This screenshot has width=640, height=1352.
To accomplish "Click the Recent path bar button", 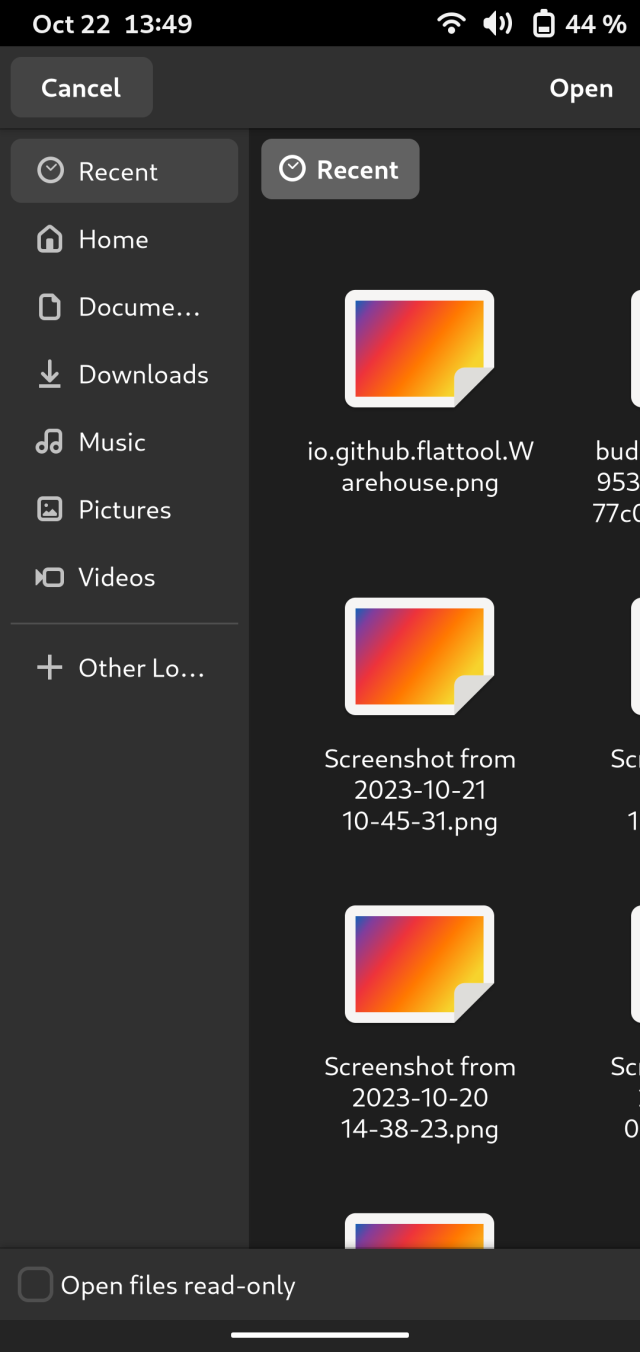I will [340, 169].
